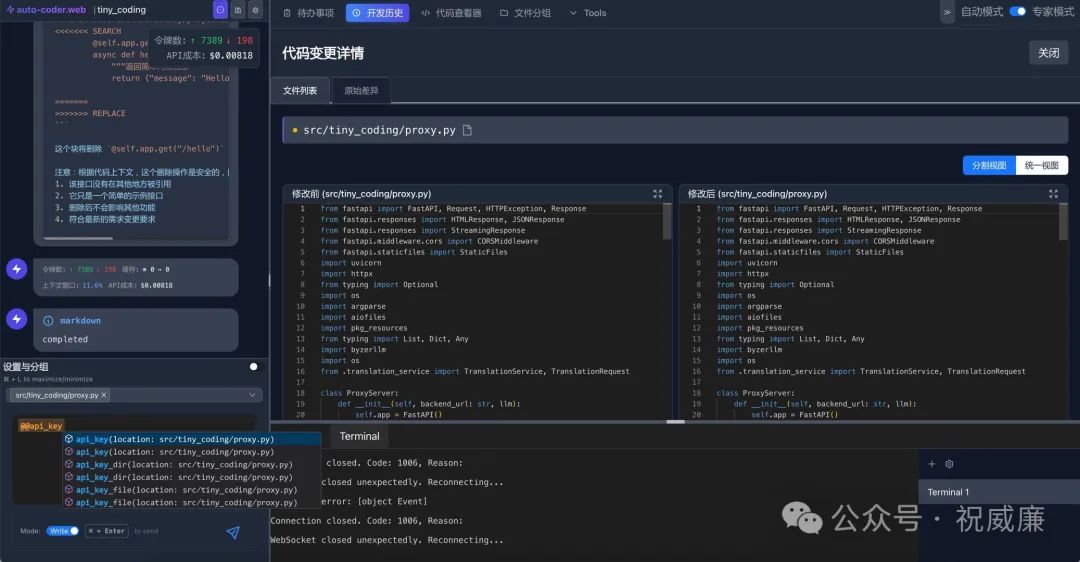Click 修改后 (src/tiny_coding/proxy.py) pane title
The height and width of the screenshot is (562, 1080).
(757, 194)
